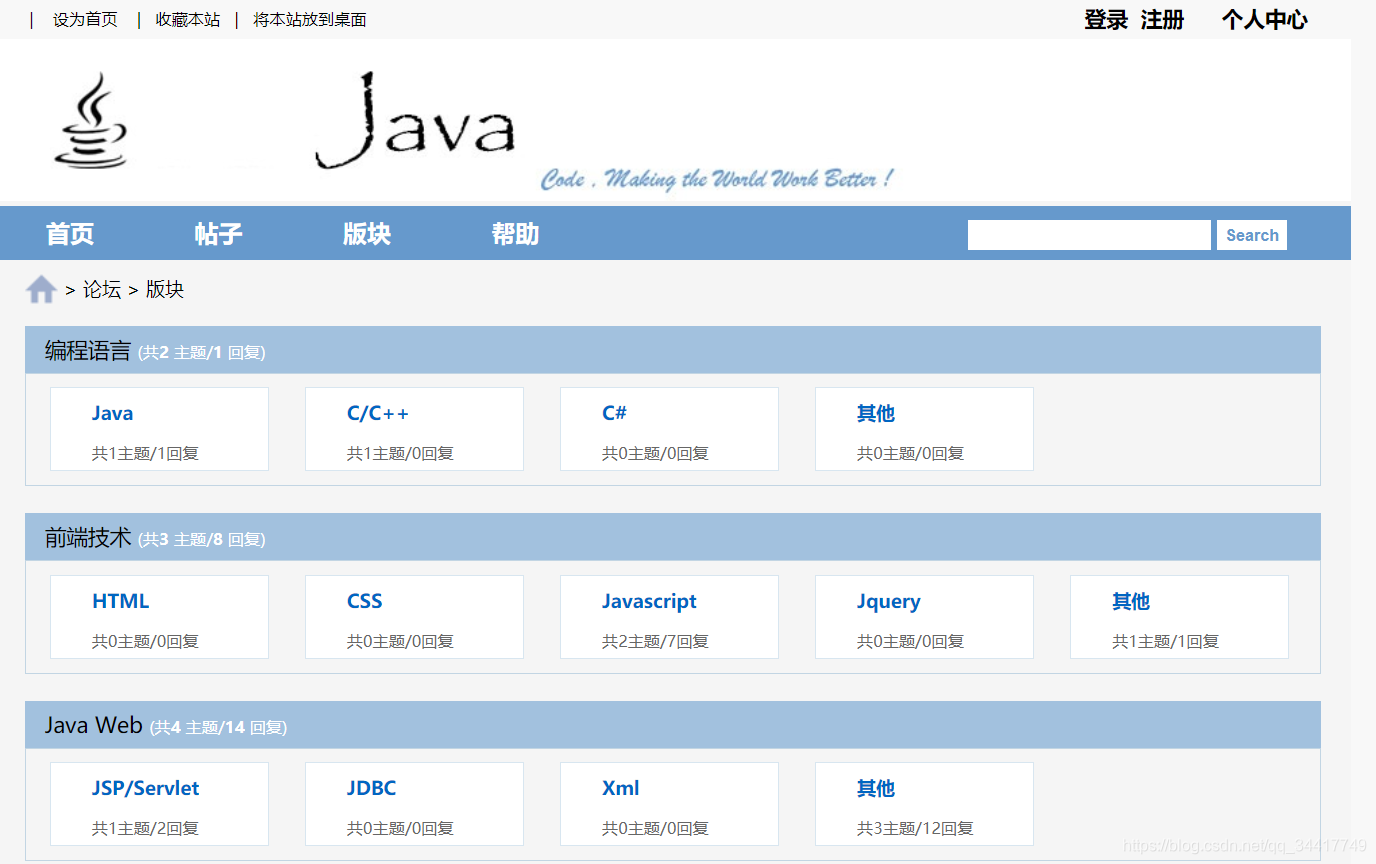Click 共1主题/0回复 under C/C++
Image resolution: width=1376 pixels, height=864 pixels.
[400, 453]
